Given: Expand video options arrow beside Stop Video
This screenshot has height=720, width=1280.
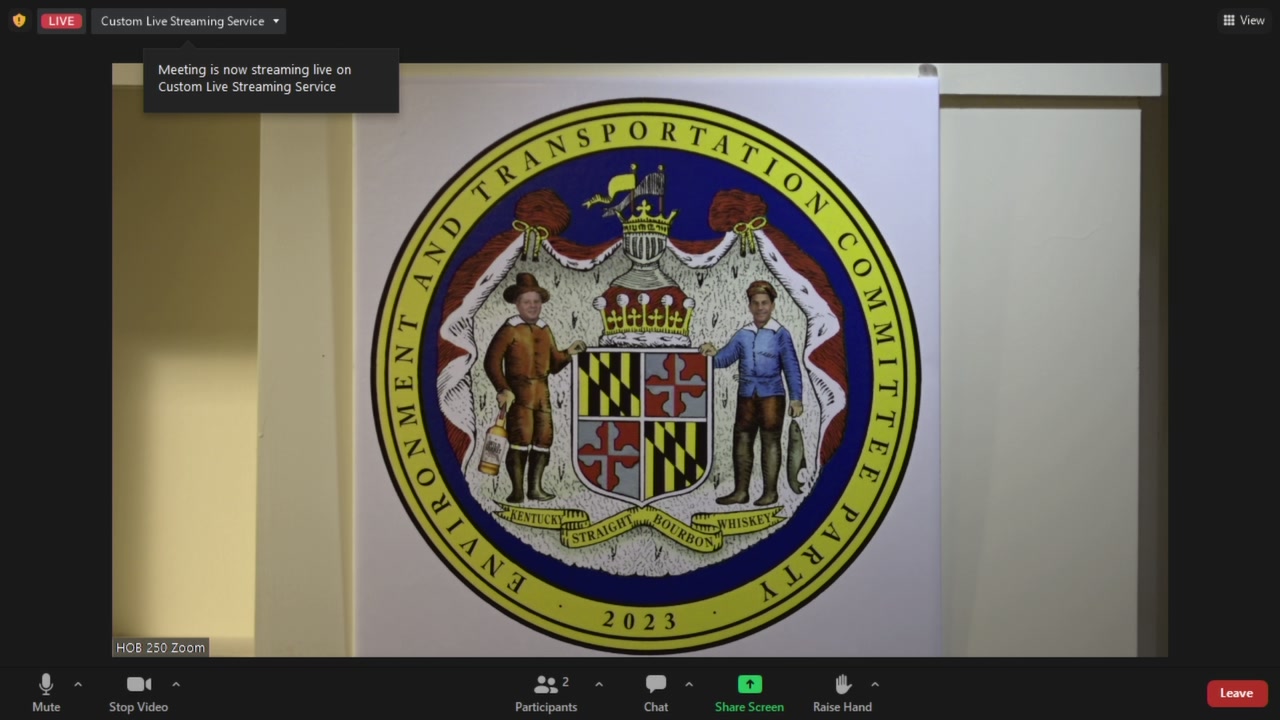Looking at the screenshot, I should tap(176, 685).
